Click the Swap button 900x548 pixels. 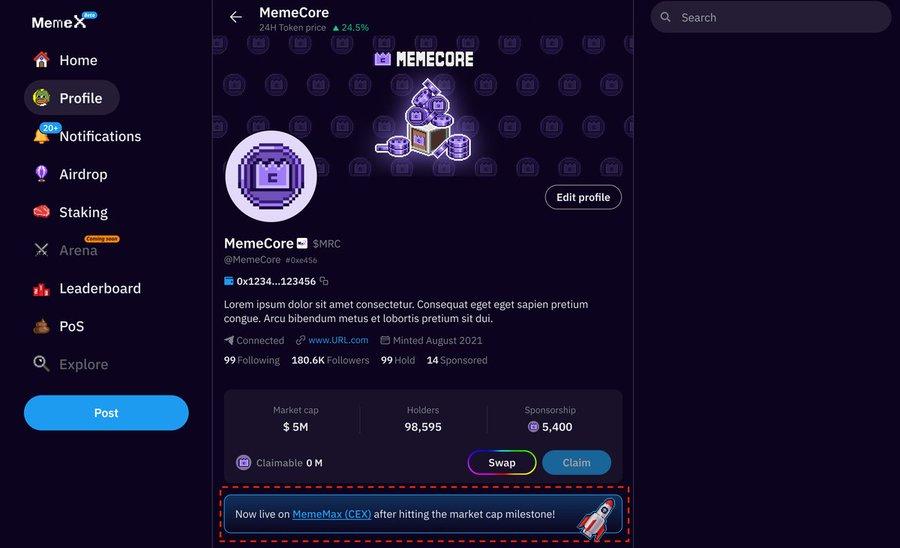click(502, 463)
